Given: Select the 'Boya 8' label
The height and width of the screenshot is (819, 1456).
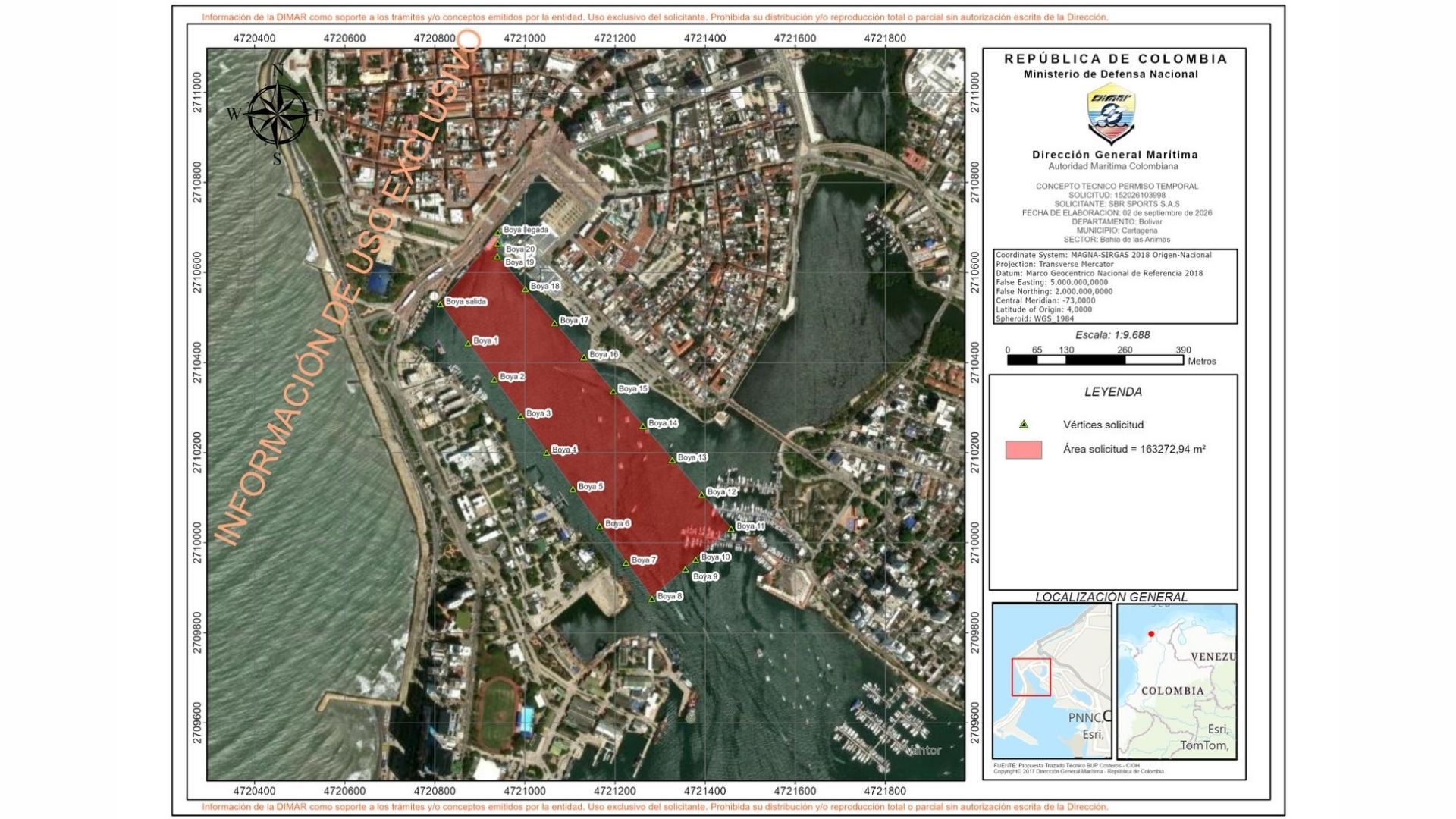Looking at the screenshot, I should click(670, 596).
